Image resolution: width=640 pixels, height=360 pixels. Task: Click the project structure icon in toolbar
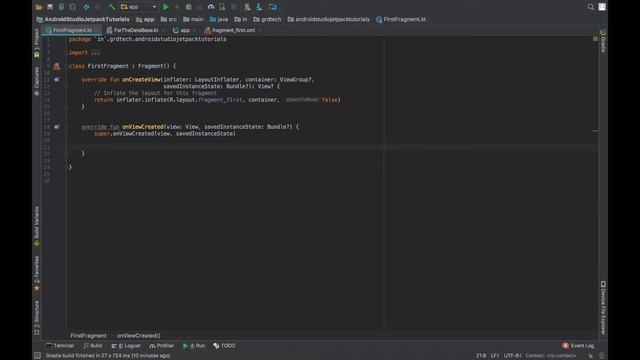pyautogui.click(x=273, y=7)
